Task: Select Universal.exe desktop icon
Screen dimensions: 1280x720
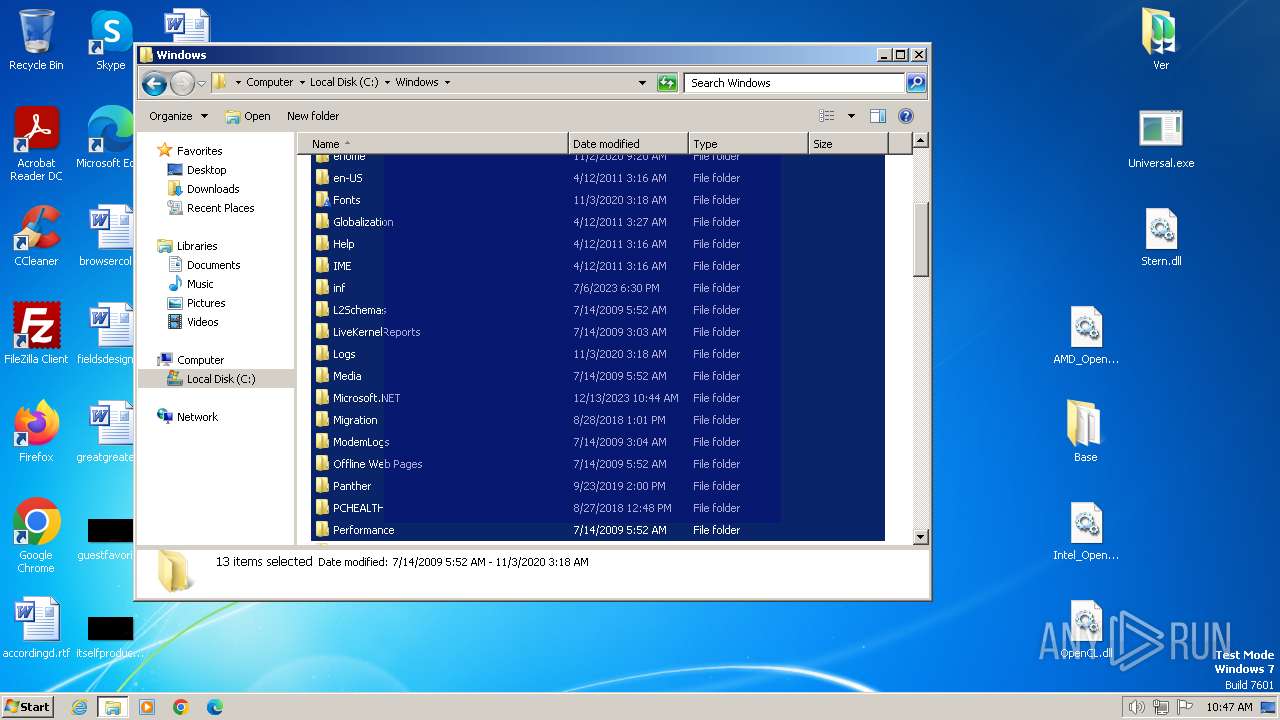Action: tap(1161, 139)
